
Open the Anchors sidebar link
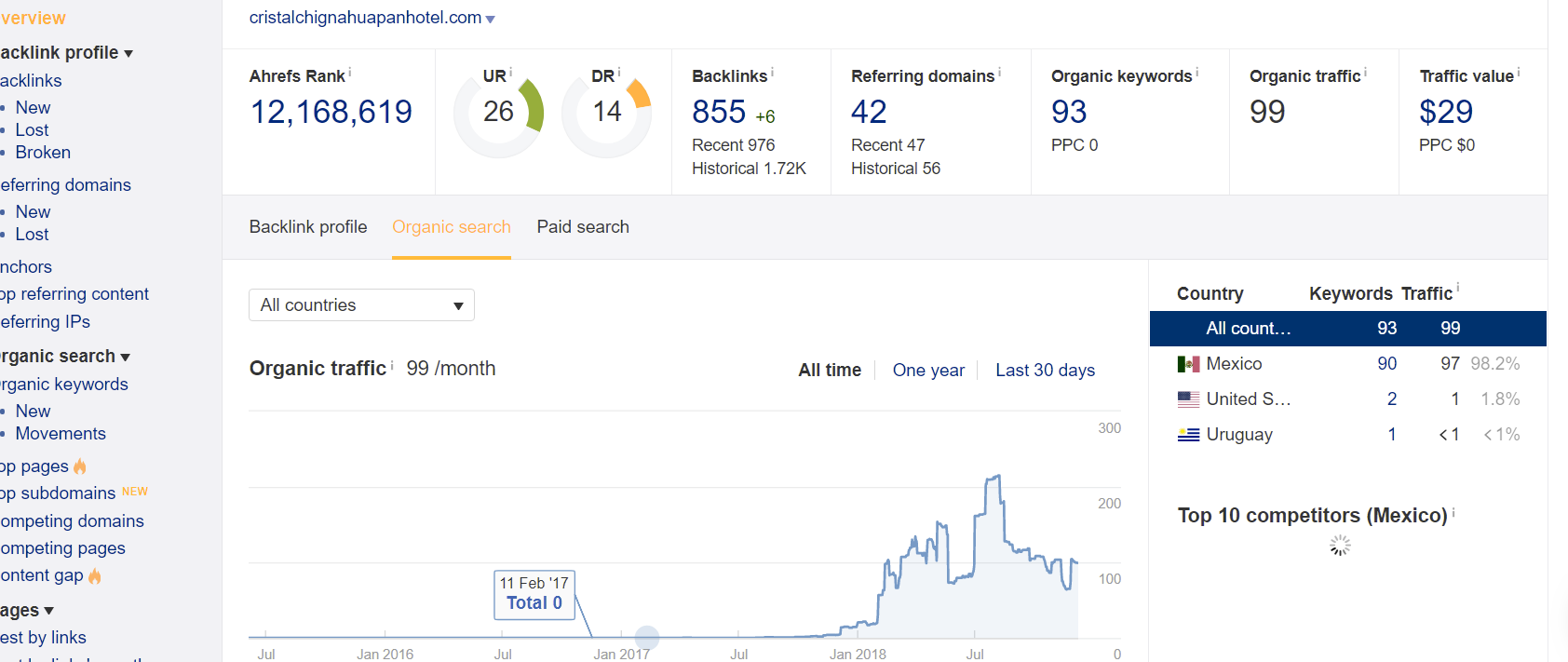[26, 267]
